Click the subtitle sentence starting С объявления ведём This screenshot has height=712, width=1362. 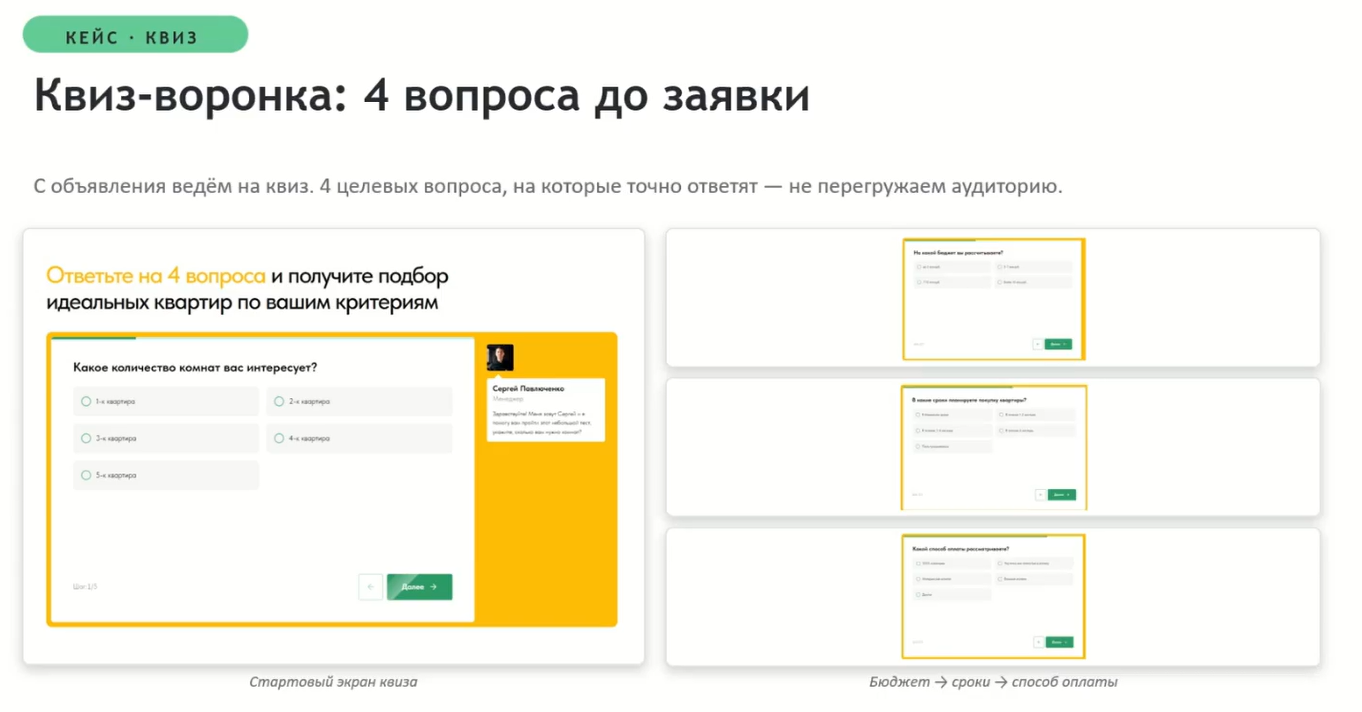pos(548,187)
